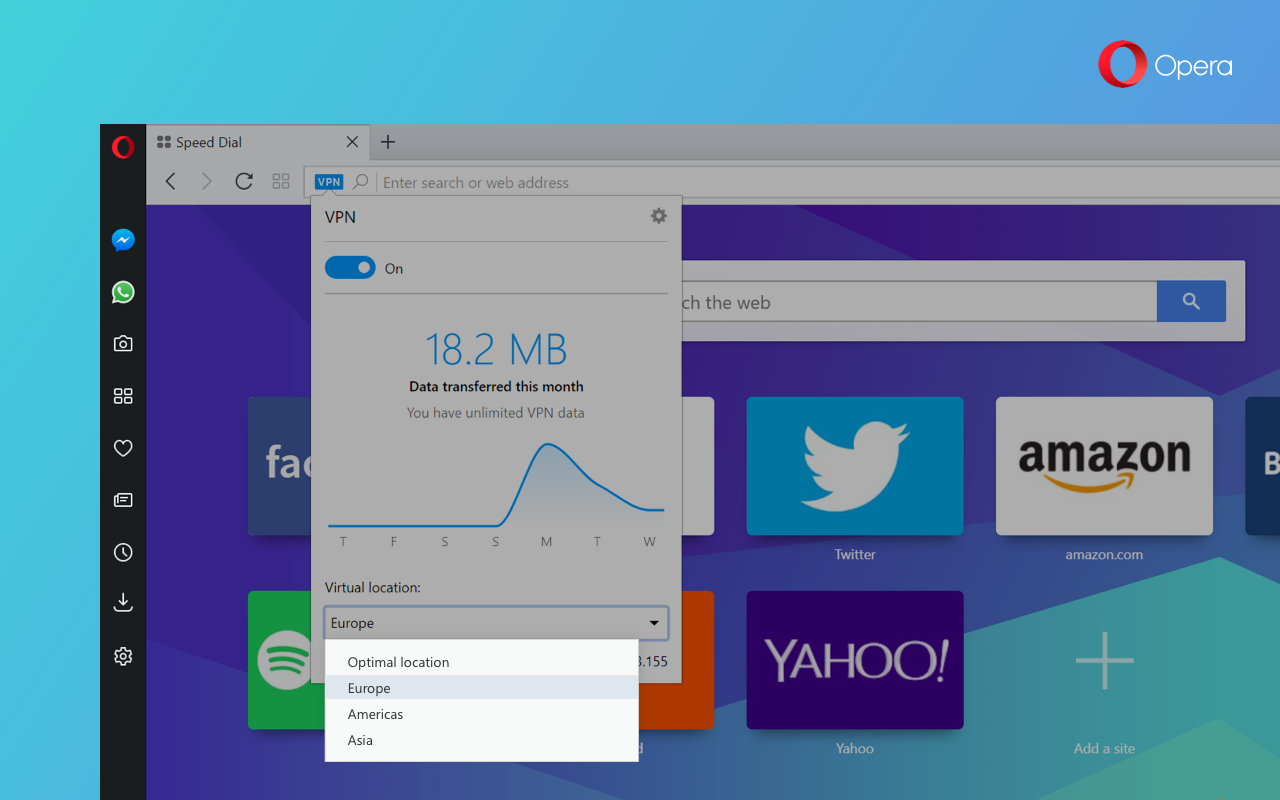Open Facebook Messenger from the sidebar

[x=122, y=240]
